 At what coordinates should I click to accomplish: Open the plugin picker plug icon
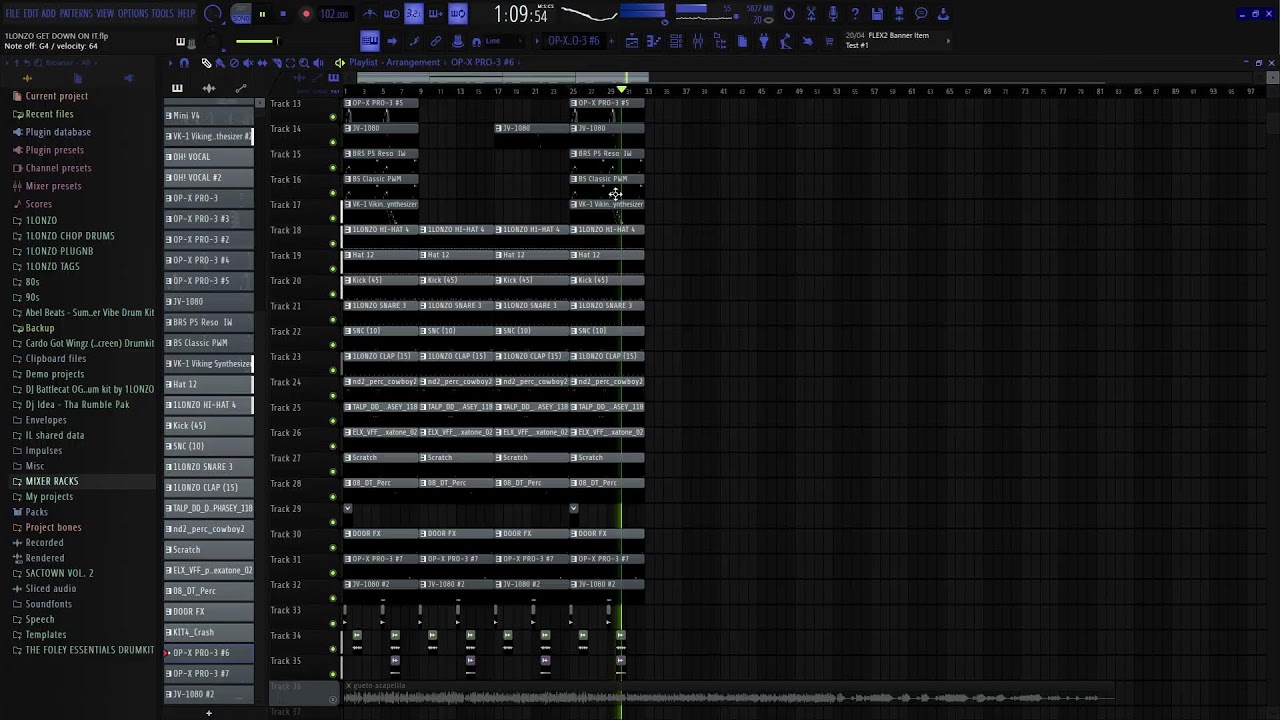(x=764, y=41)
